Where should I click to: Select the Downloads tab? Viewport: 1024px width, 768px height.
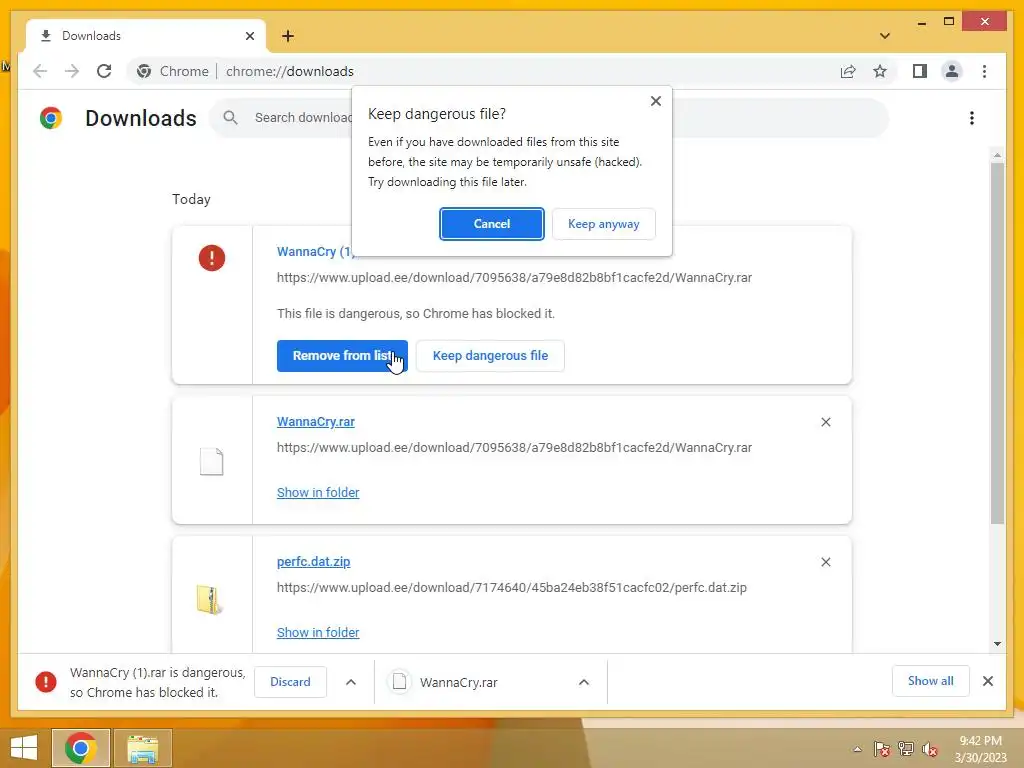point(145,36)
